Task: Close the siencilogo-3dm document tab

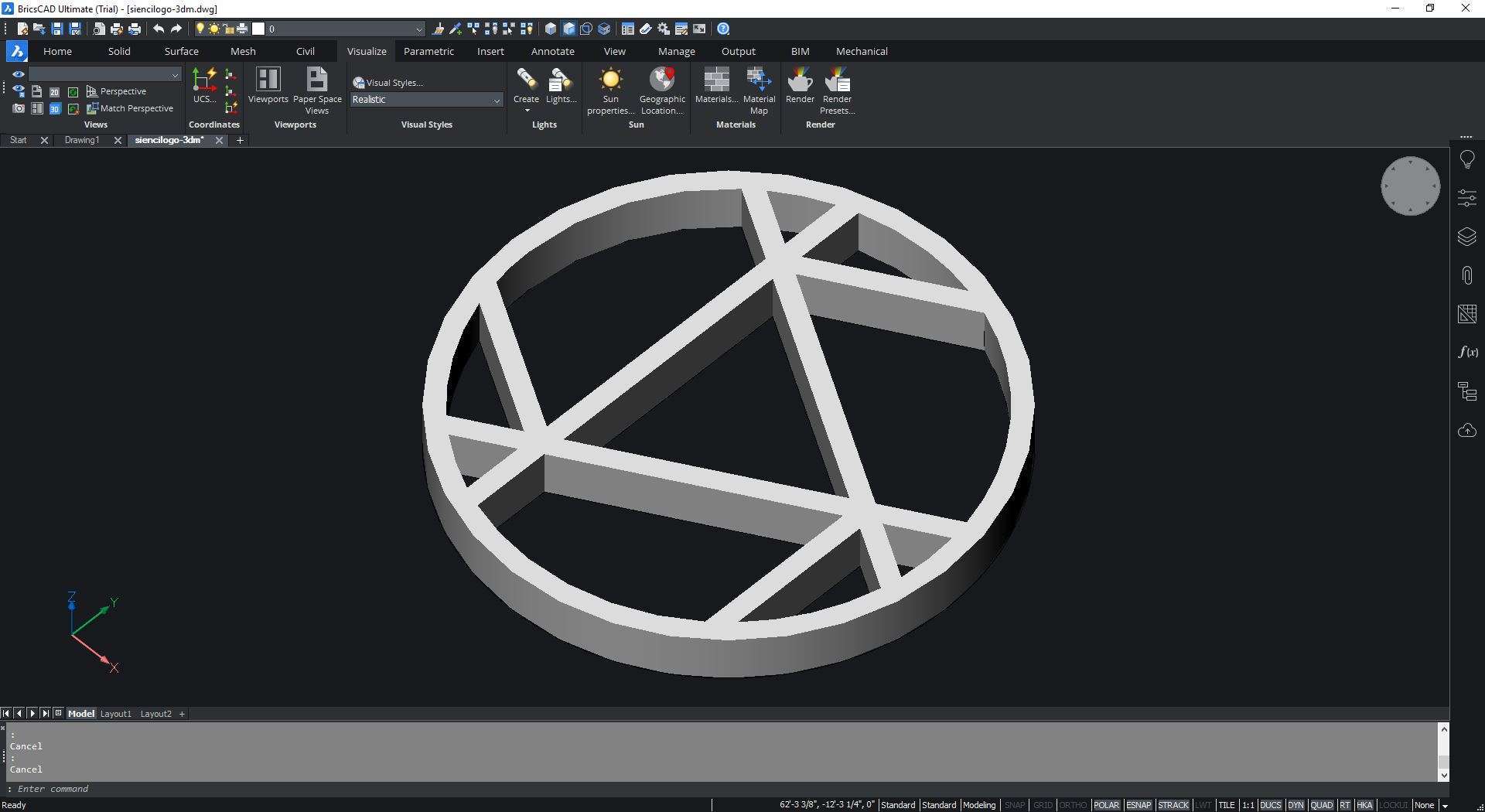Action: coord(219,140)
